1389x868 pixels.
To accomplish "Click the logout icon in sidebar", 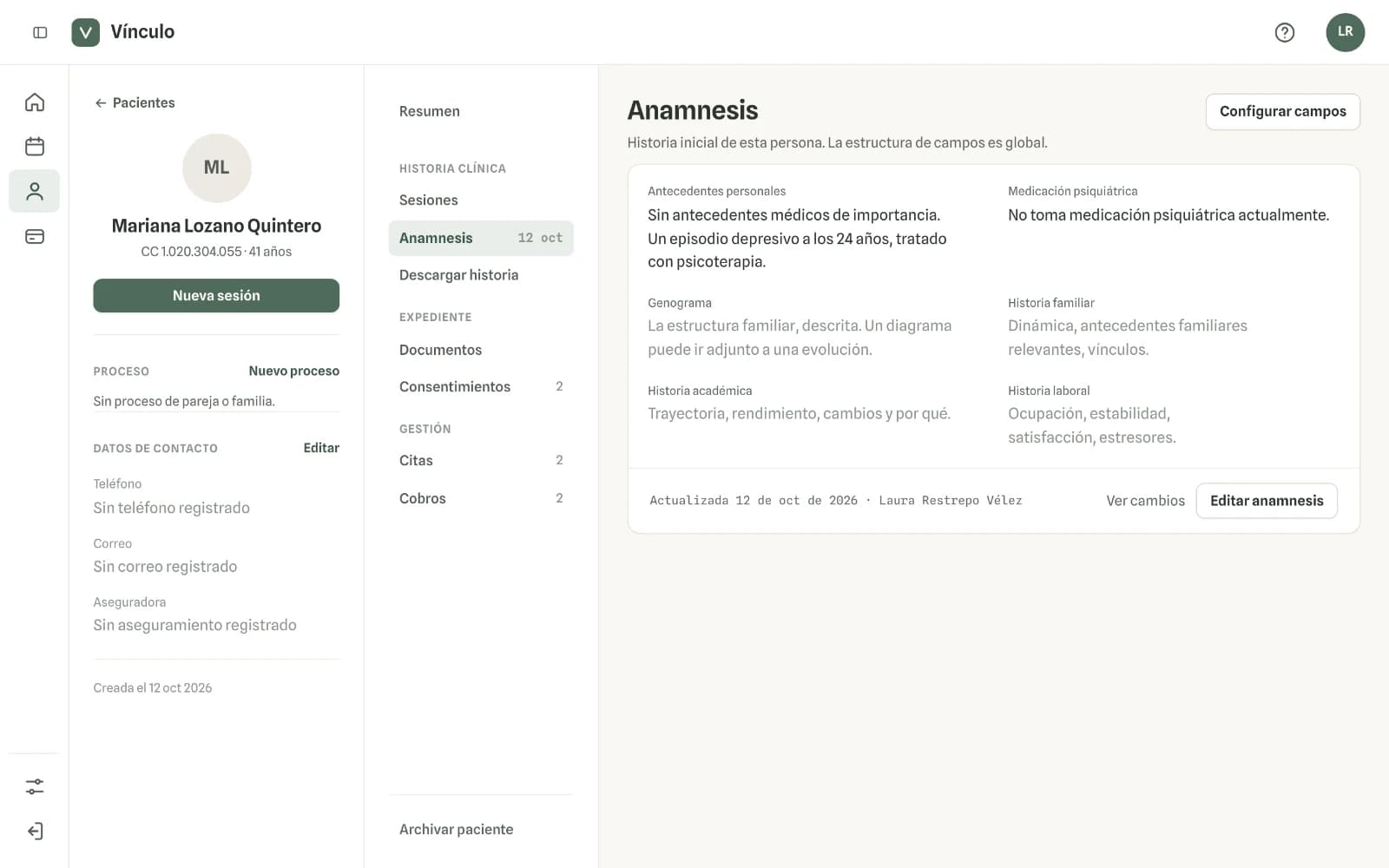I will [35, 832].
